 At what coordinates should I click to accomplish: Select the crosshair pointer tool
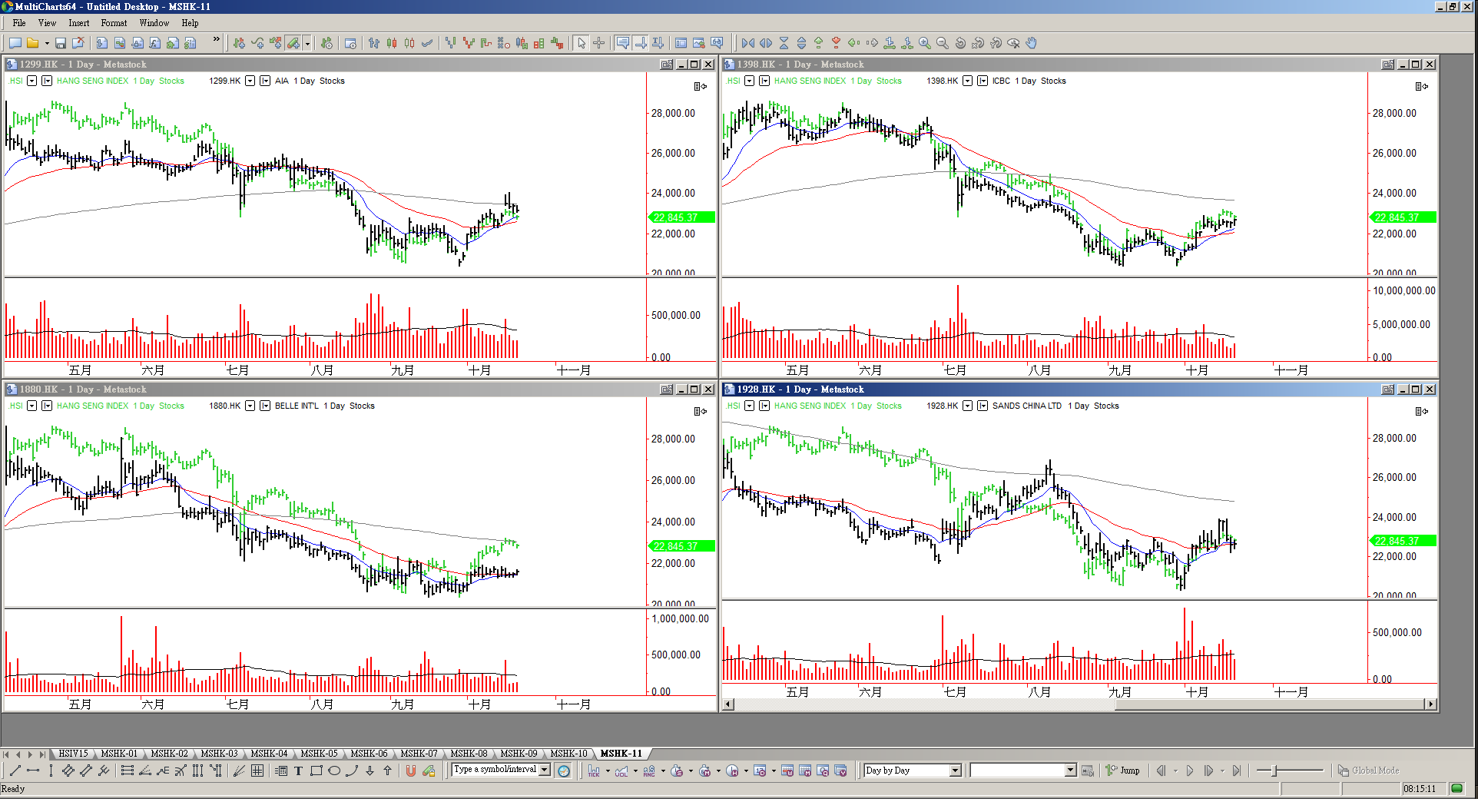pyautogui.click(x=599, y=43)
